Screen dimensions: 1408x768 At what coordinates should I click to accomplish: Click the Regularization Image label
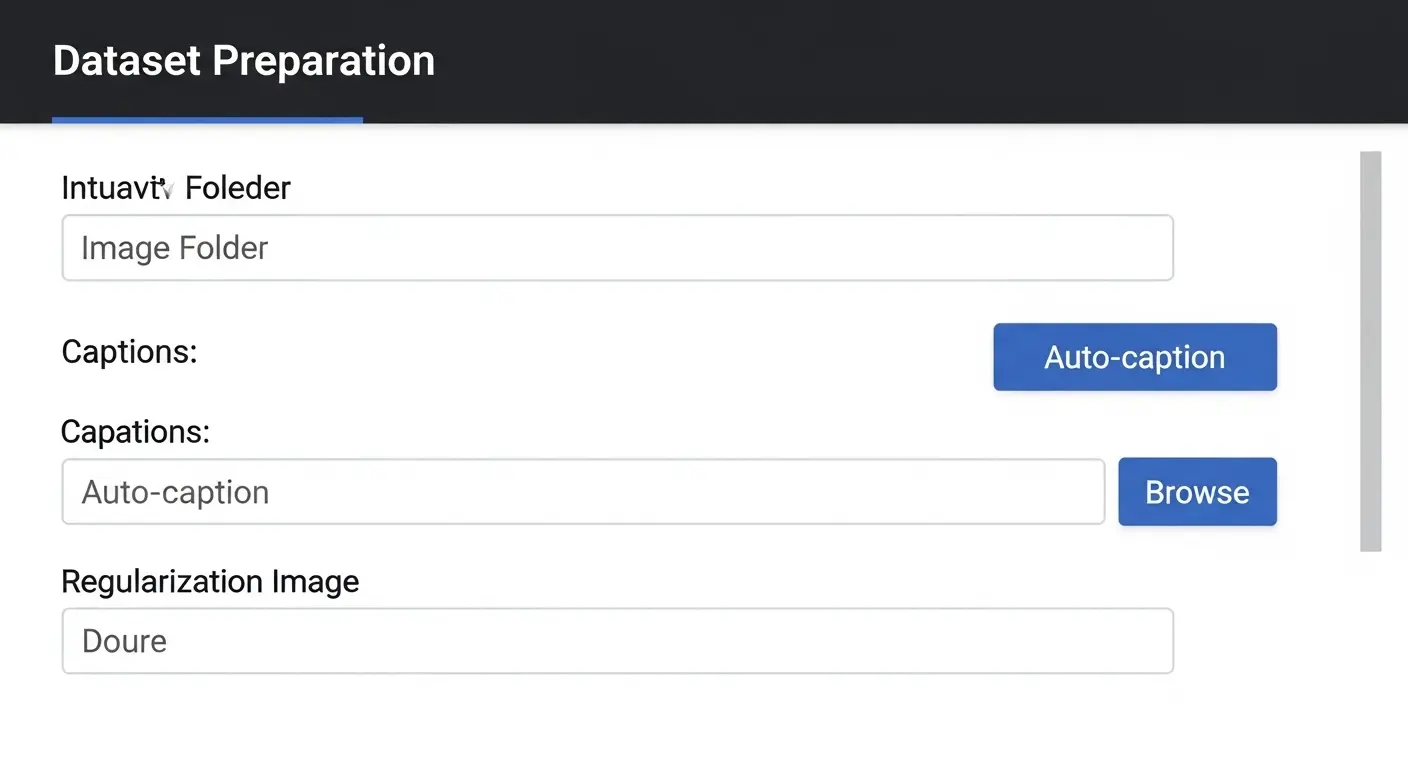pyautogui.click(x=210, y=582)
